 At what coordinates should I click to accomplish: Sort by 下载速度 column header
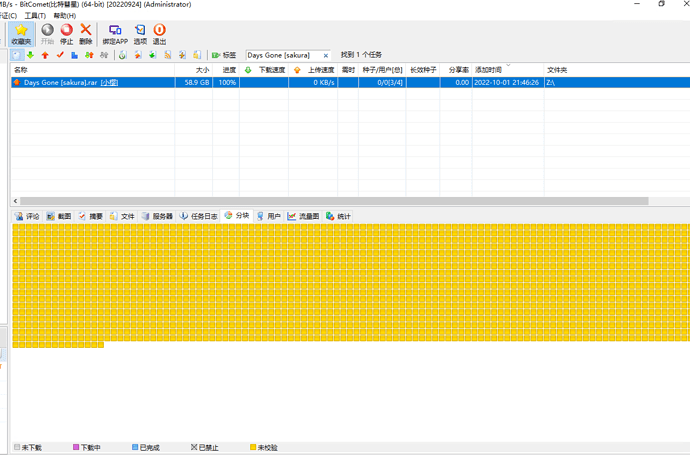coord(264,70)
